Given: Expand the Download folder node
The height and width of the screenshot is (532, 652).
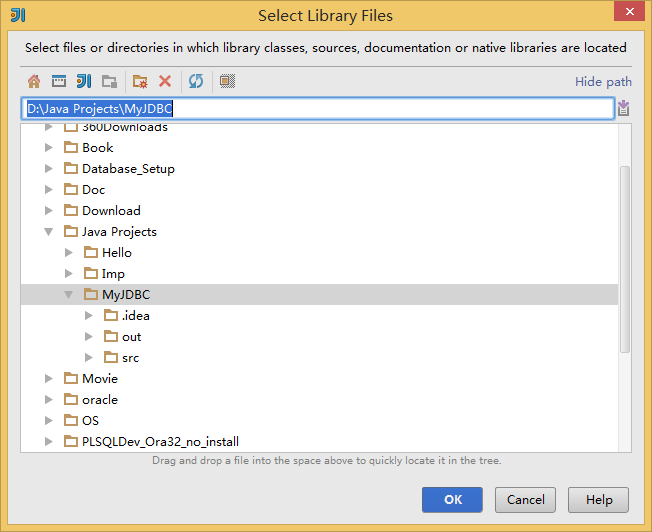Looking at the screenshot, I should tap(49, 210).
